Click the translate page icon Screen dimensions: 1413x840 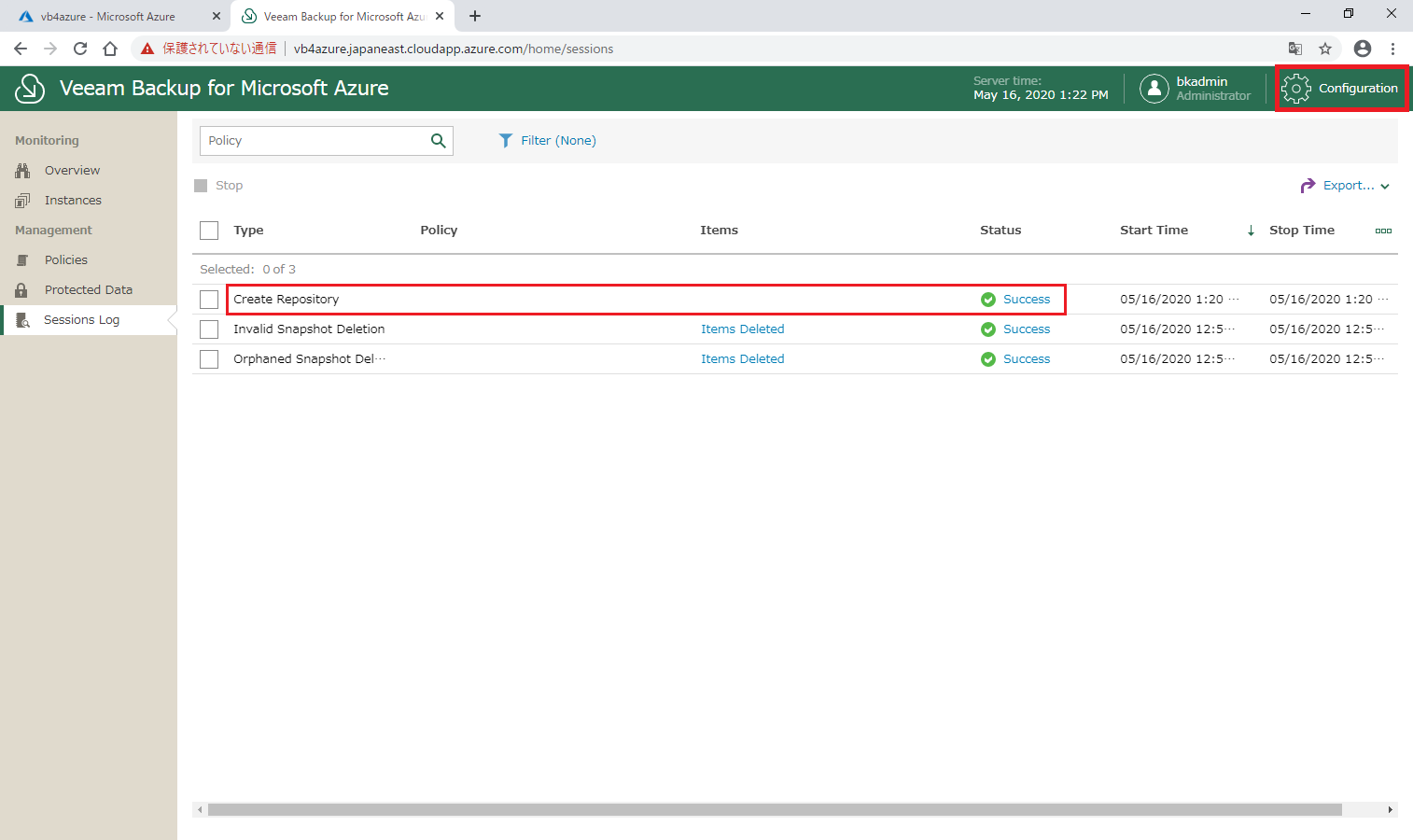pyautogui.click(x=1295, y=49)
